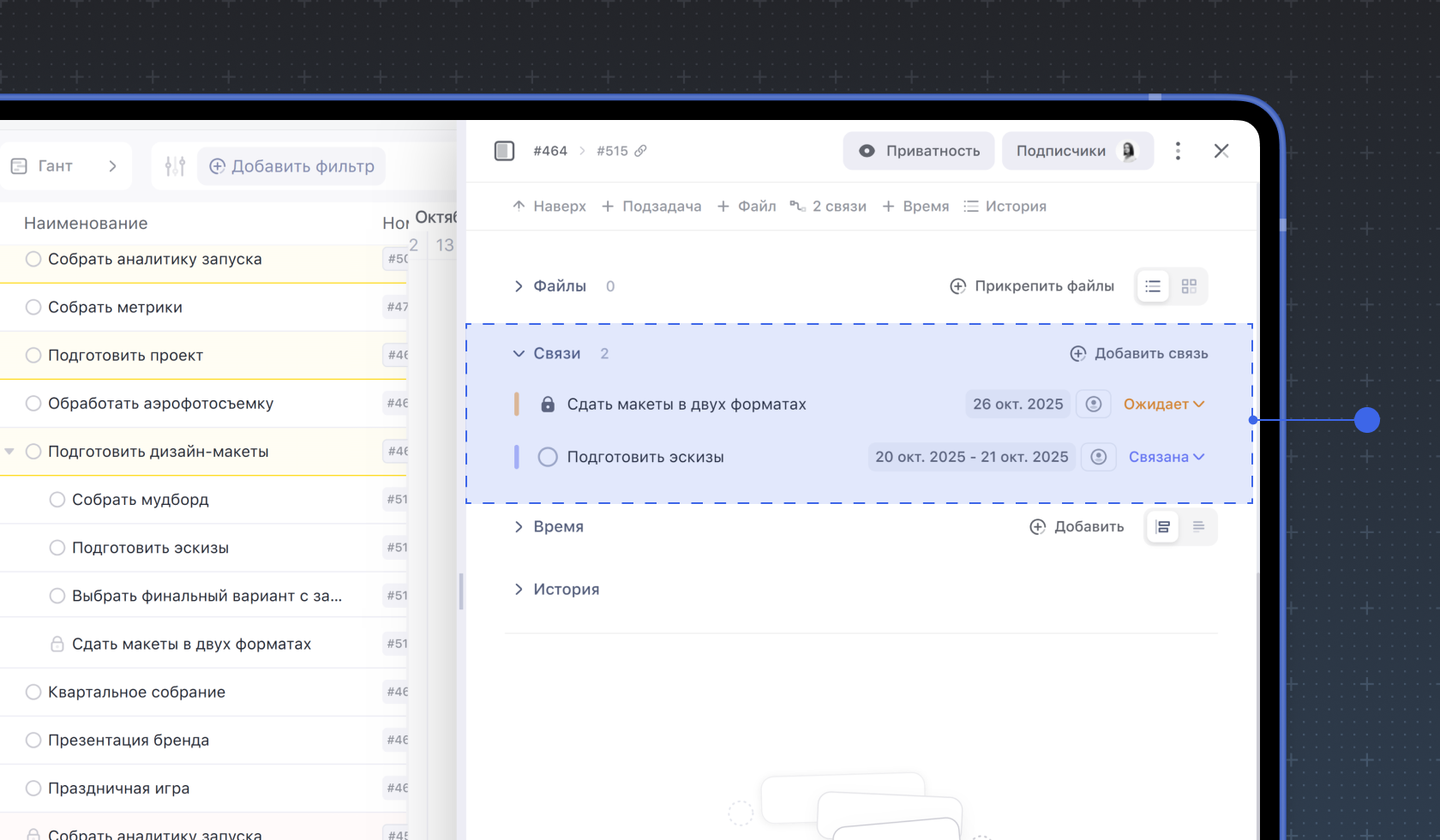
Task: Copy link icon next to #515
Action: (x=640, y=151)
